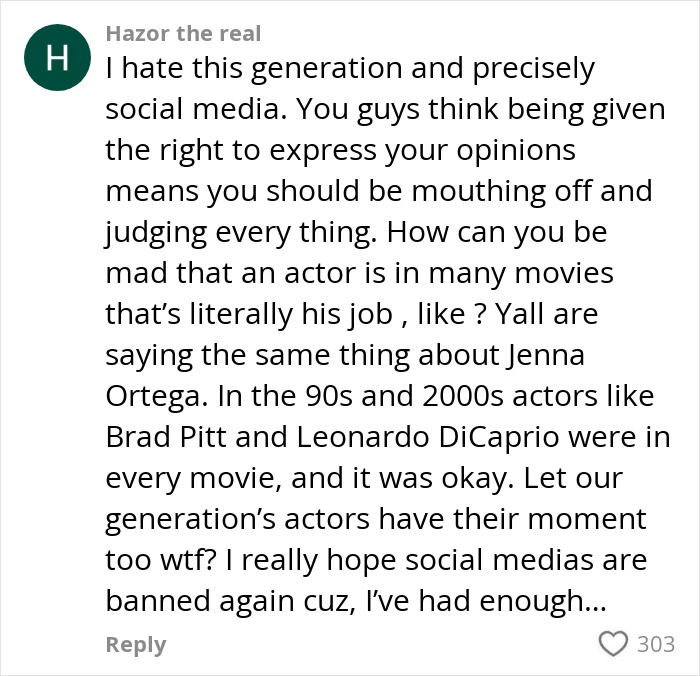Click the 303 likes count

[x=656, y=644]
